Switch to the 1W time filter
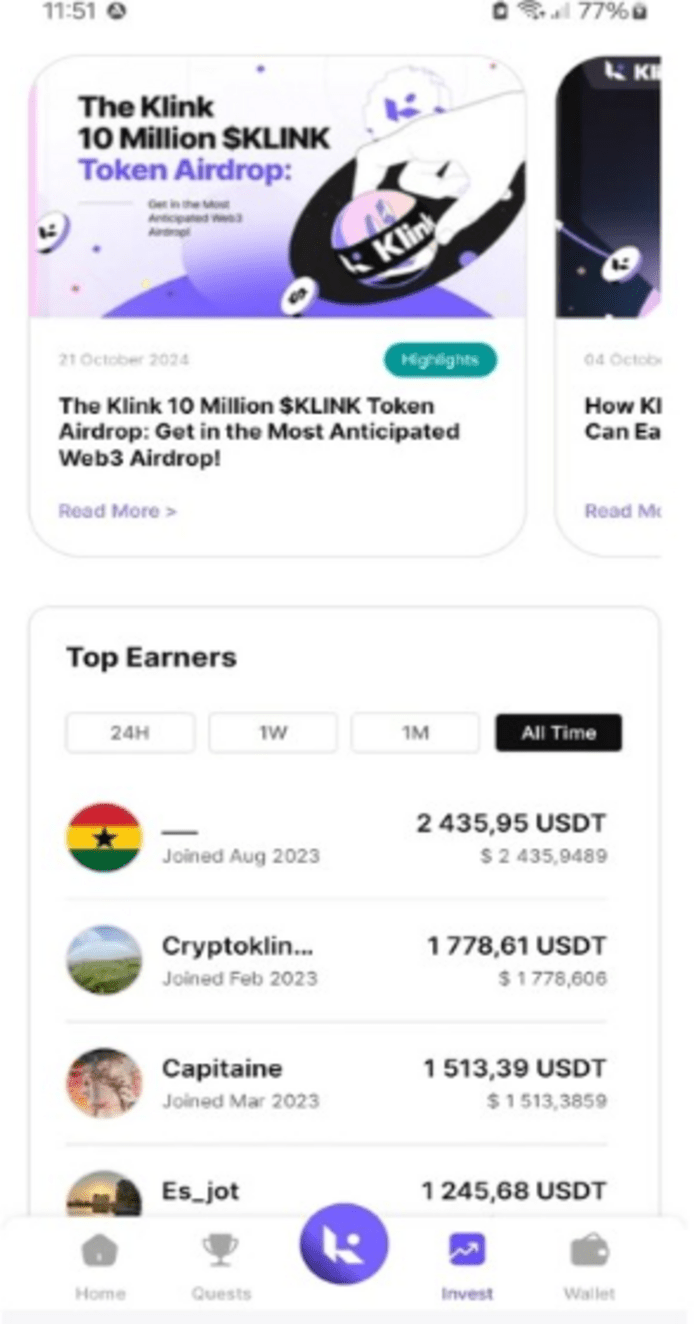Screen dimensions: 700x1324 point(273,733)
